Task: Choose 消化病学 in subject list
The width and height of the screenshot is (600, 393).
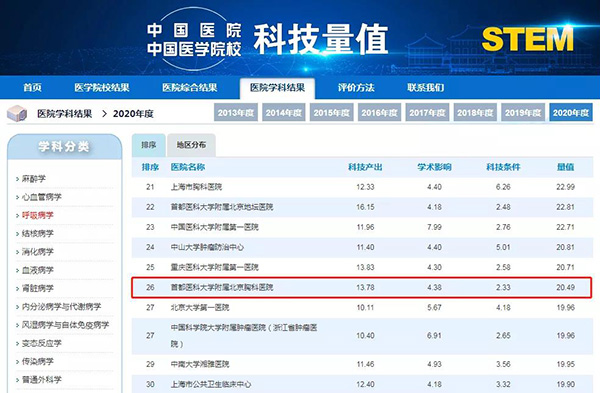Action: (38, 252)
